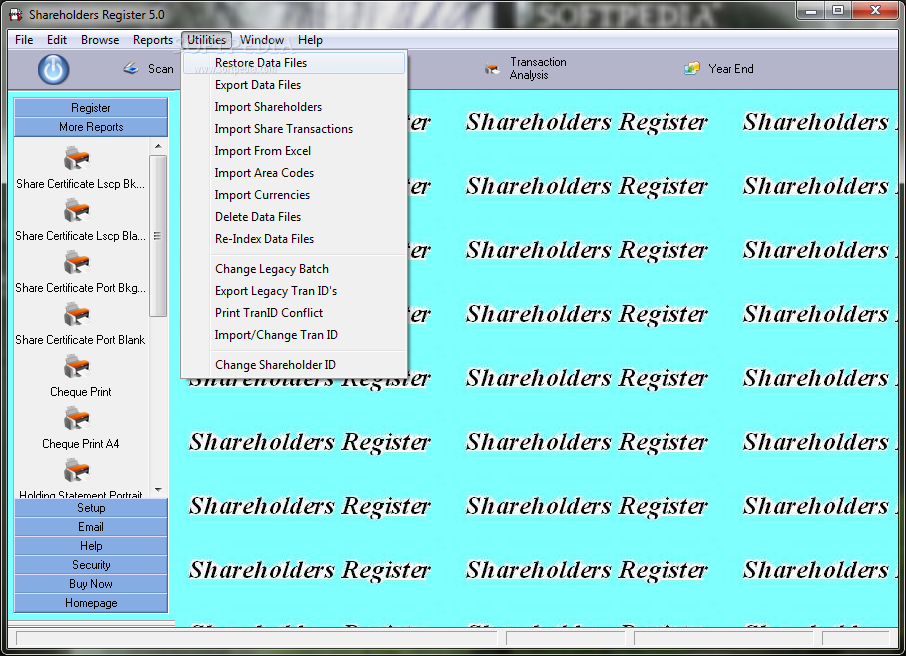906x656 pixels.
Task: Click the Shareholders Register title bar icon
Action: click(x=16, y=14)
